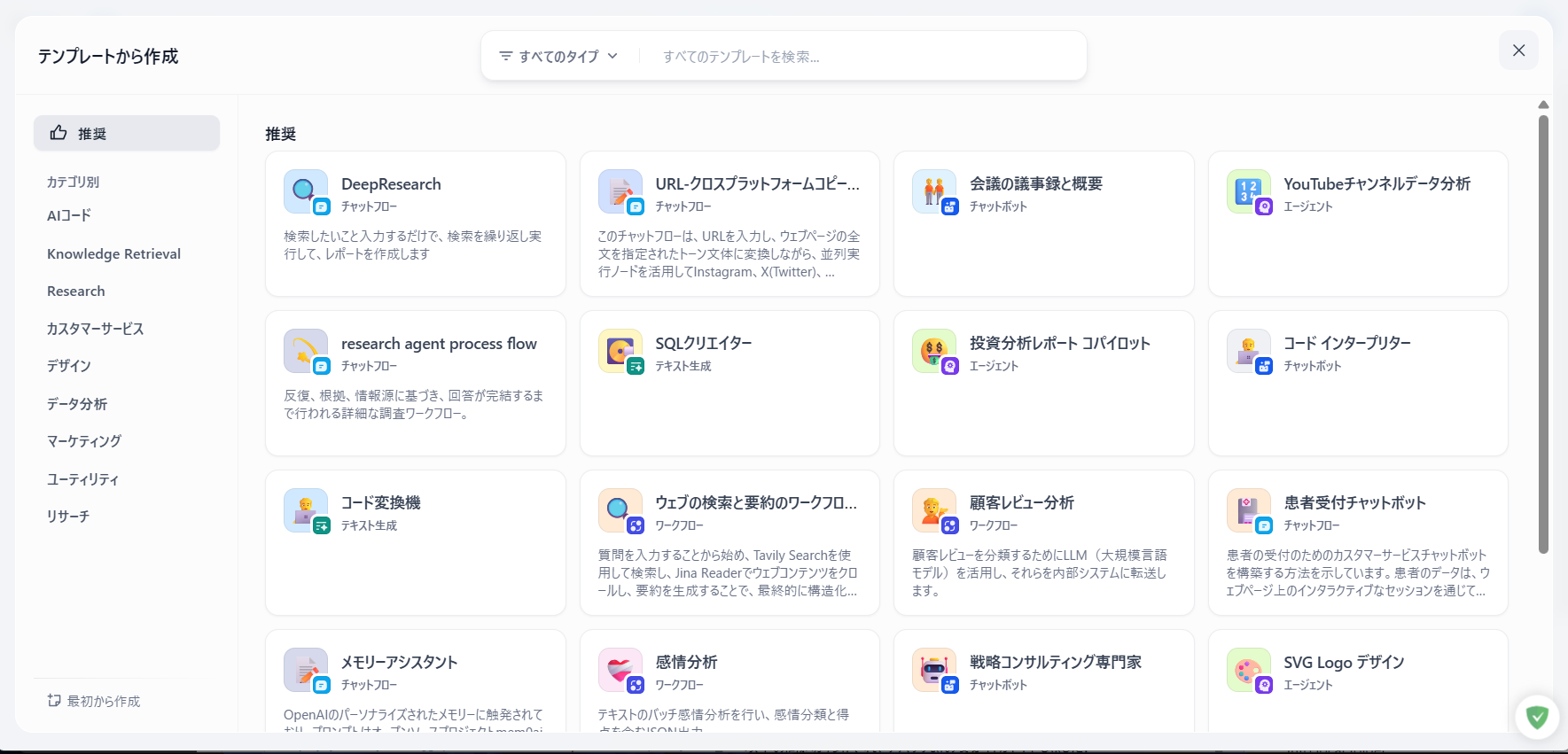Switch to the データ分析 category

(77, 404)
